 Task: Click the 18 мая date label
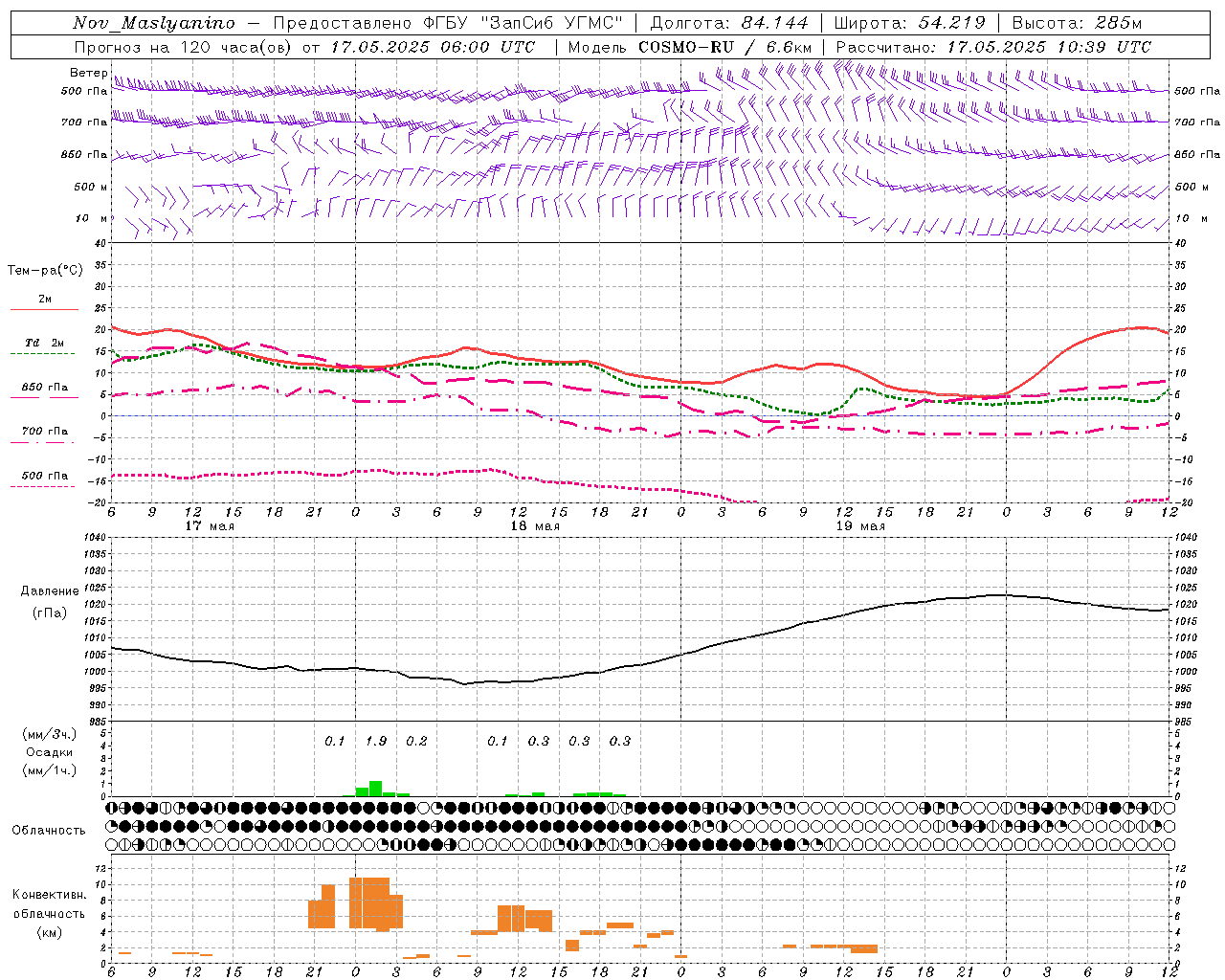point(535,526)
